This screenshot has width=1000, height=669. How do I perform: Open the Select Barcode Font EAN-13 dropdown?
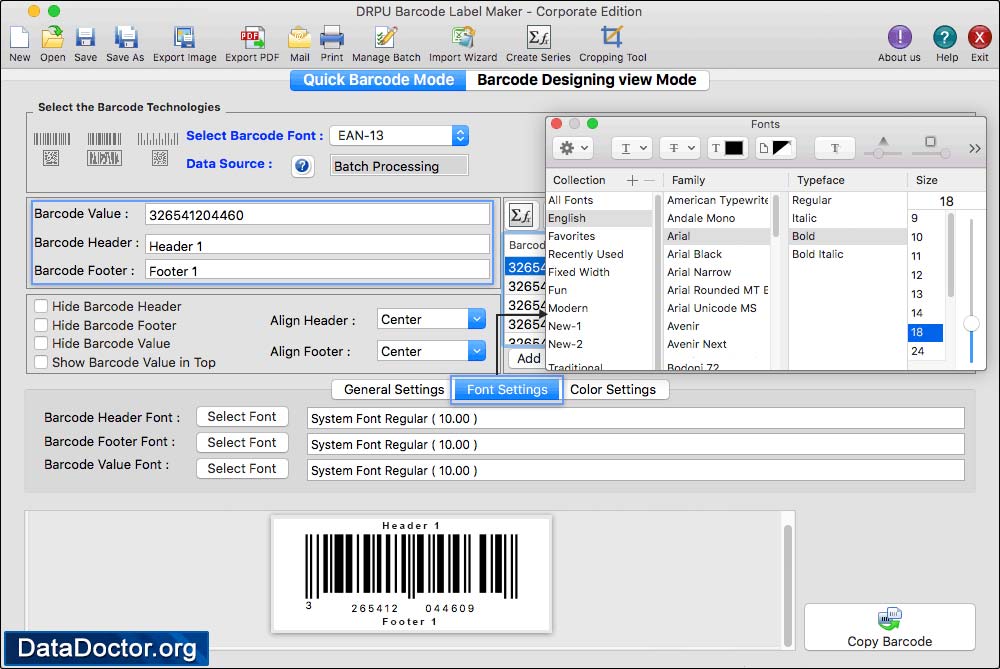point(399,135)
